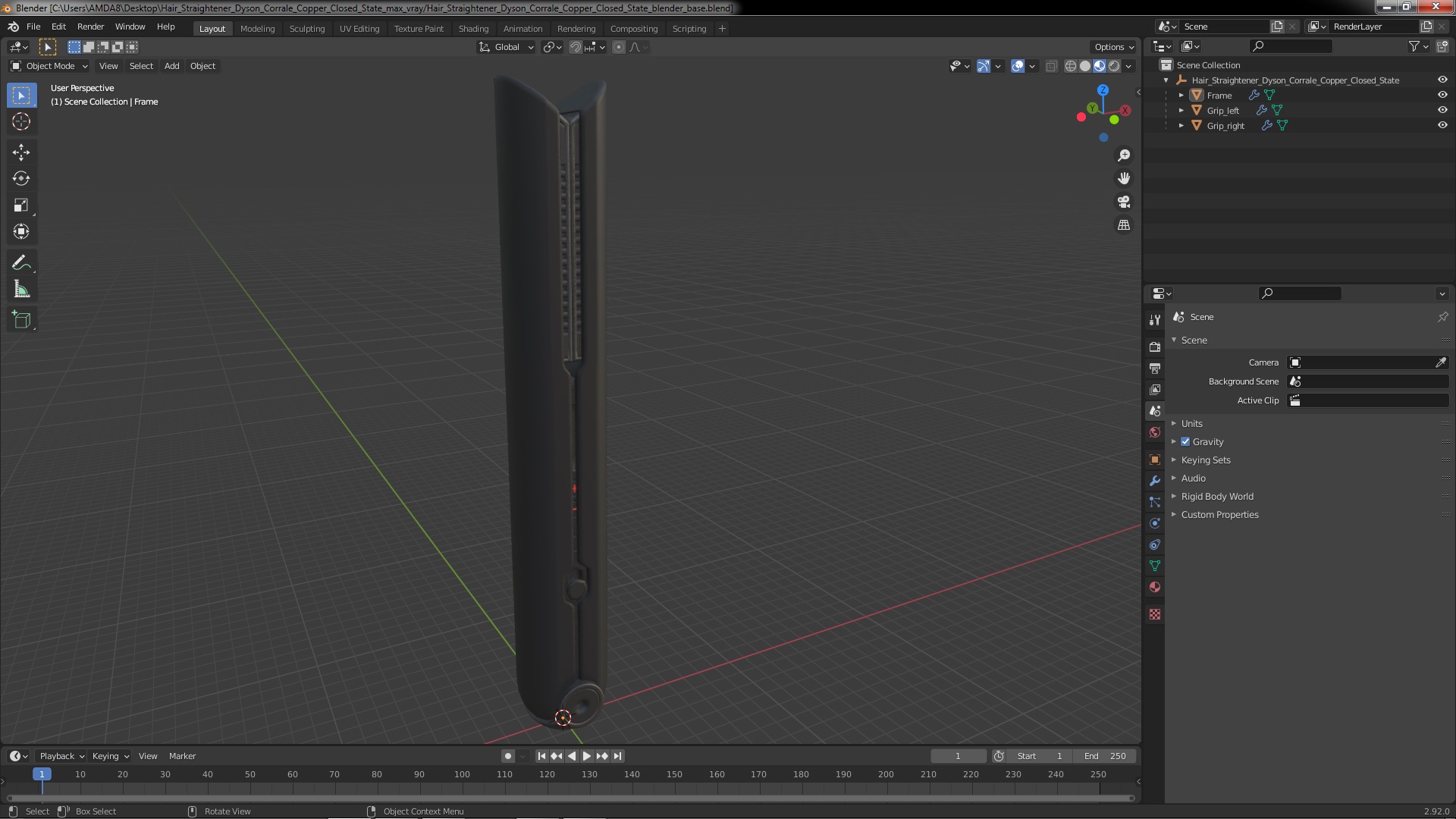Hide the Grip_right object
Image resolution: width=1456 pixels, height=819 pixels.
pos(1442,125)
